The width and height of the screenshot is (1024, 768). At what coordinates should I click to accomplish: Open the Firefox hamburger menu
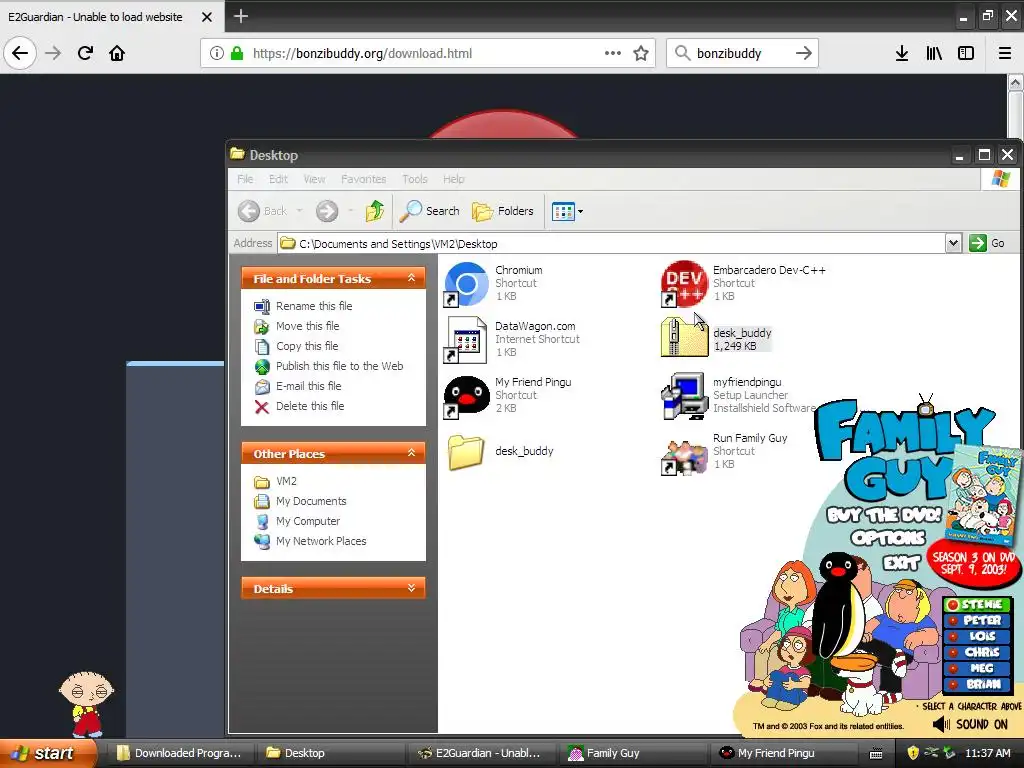tap(1004, 53)
